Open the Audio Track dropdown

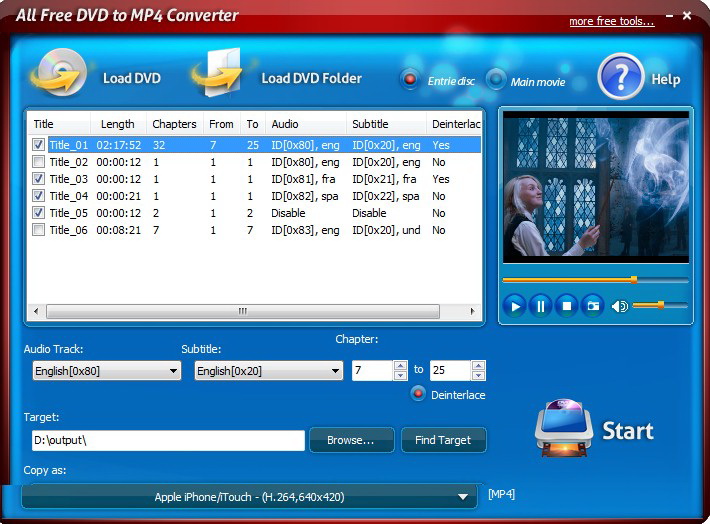point(107,371)
